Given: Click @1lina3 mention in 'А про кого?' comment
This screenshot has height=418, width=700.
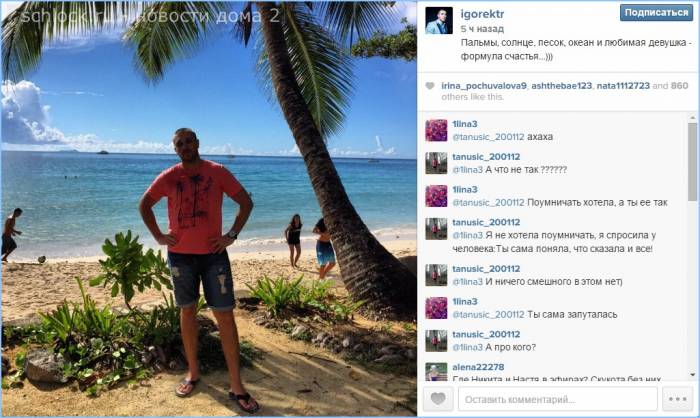Looking at the screenshot, I should point(467,347).
